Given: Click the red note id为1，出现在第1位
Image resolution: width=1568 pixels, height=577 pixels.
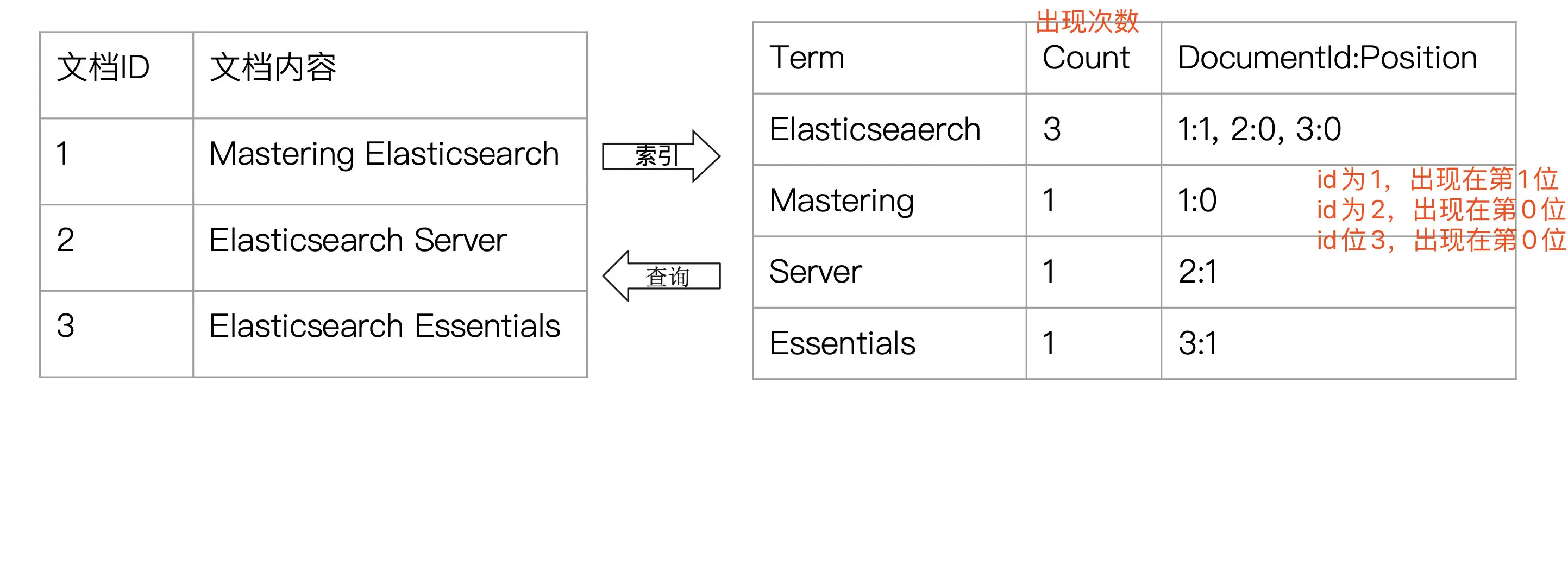Looking at the screenshot, I should pos(1437,179).
